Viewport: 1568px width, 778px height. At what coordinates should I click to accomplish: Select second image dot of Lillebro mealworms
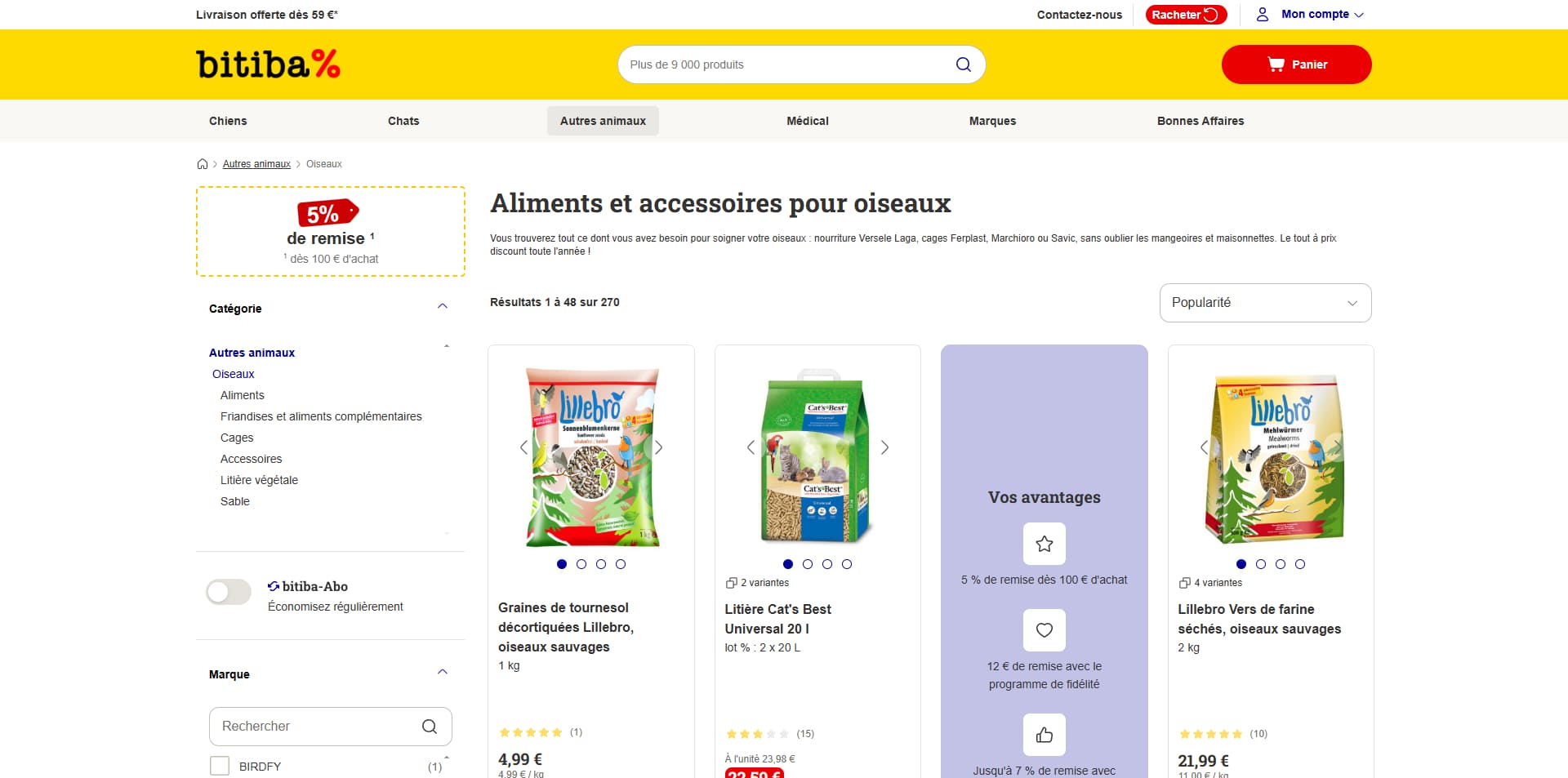point(1261,564)
